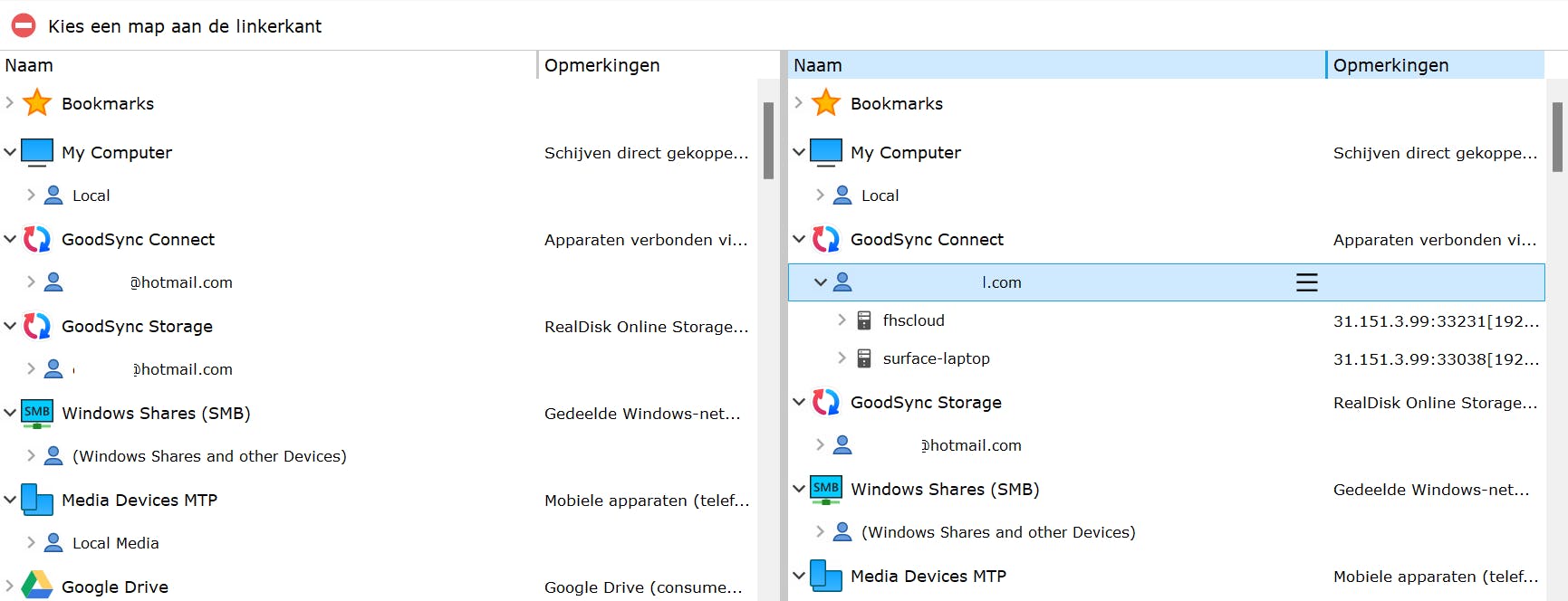Click the fhscloud server icon
Viewport: 1568px width, 601px height.
point(864,320)
